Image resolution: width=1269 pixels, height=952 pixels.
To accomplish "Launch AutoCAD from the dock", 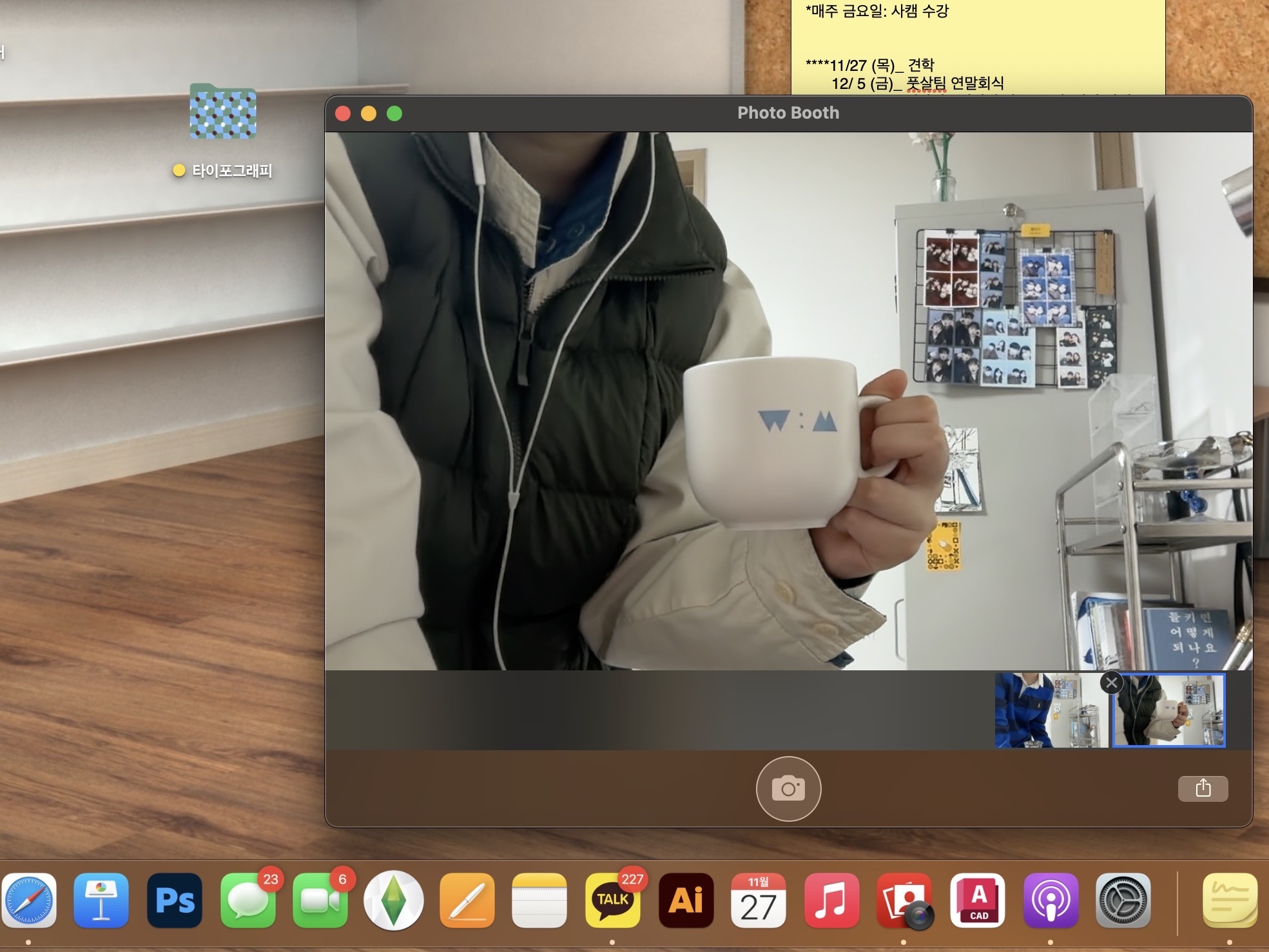I will coord(978,900).
